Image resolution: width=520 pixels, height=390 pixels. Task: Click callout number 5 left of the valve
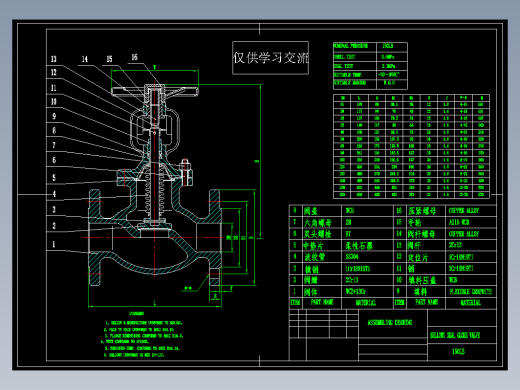tap(54, 178)
